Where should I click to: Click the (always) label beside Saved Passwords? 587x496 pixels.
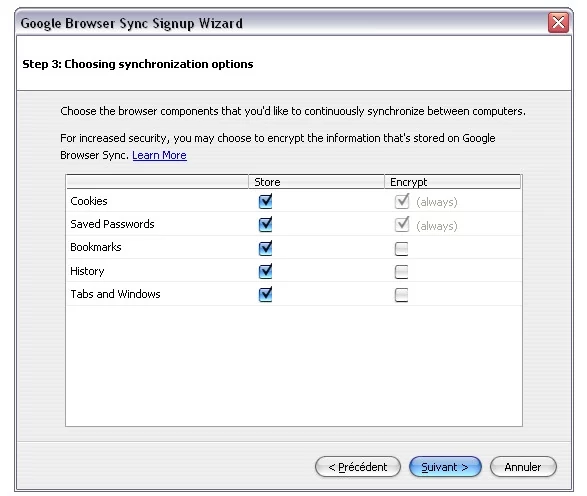point(437,226)
